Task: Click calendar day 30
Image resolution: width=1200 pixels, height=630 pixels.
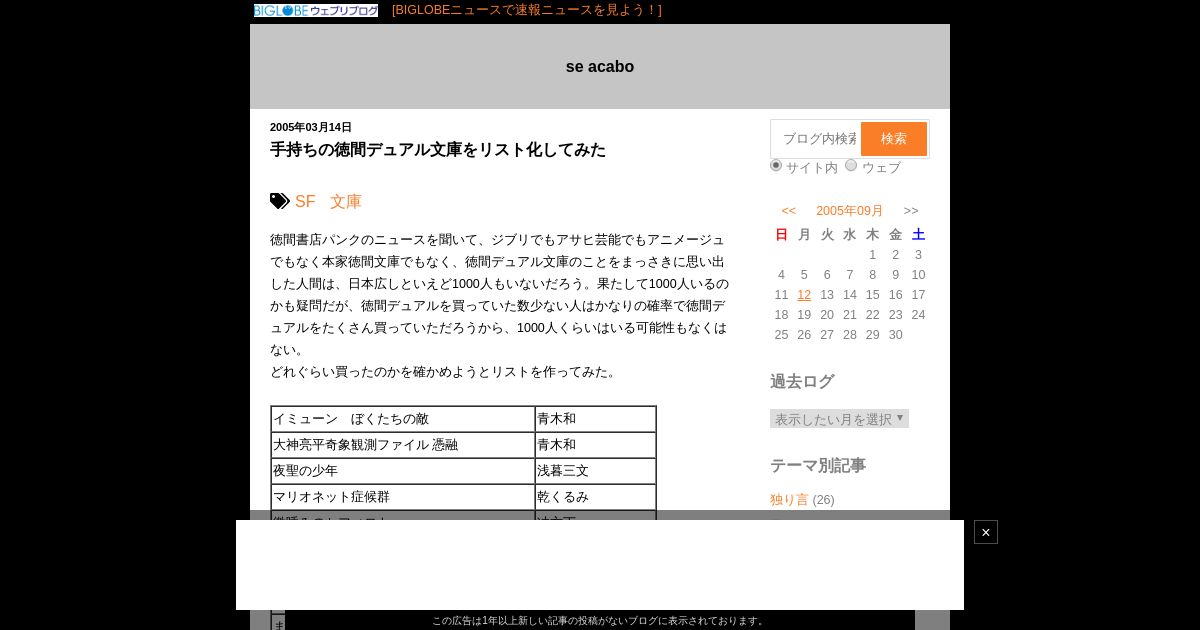Action: click(895, 335)
